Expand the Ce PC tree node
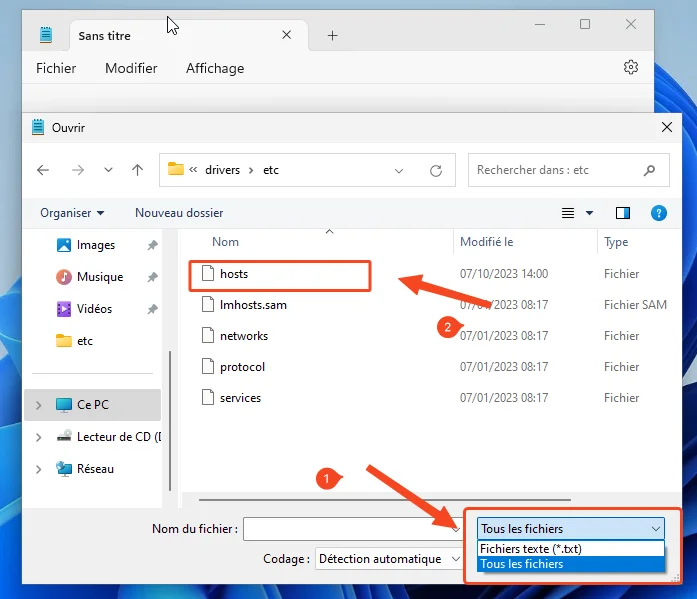Screen dimensions: 697x599 coord(39,405)
